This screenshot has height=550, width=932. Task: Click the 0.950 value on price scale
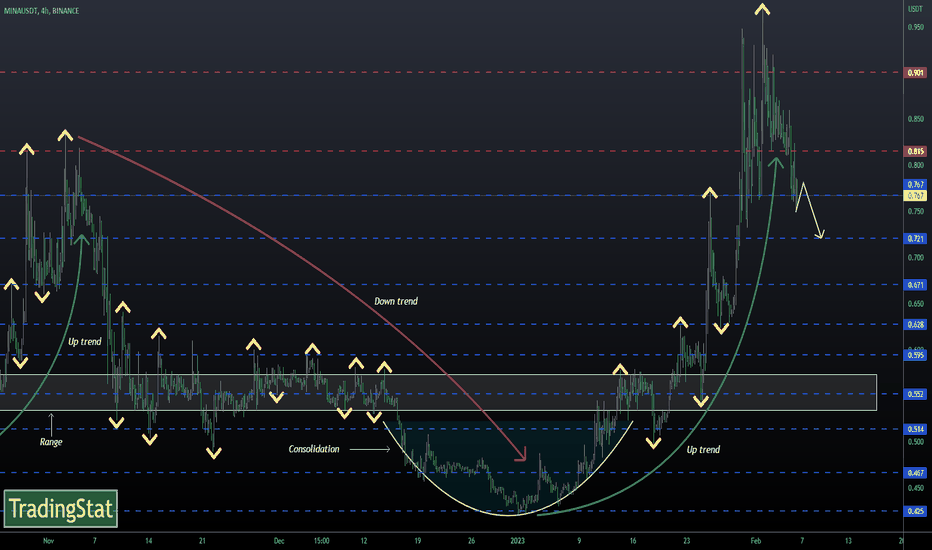click(x=915, y=27)
